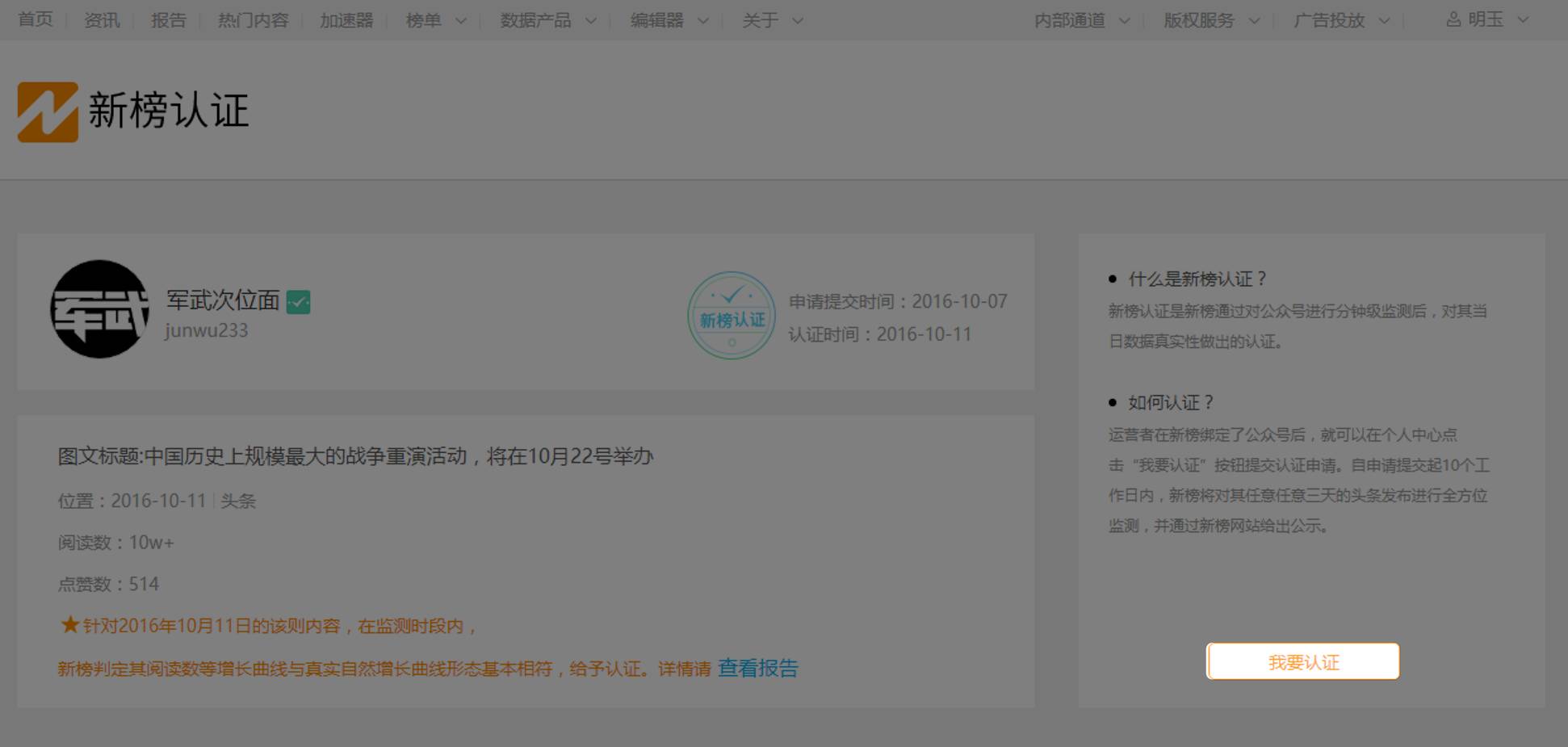Go to 首页 in the navigation bar

pyautogui.click(x=36, y=20)
